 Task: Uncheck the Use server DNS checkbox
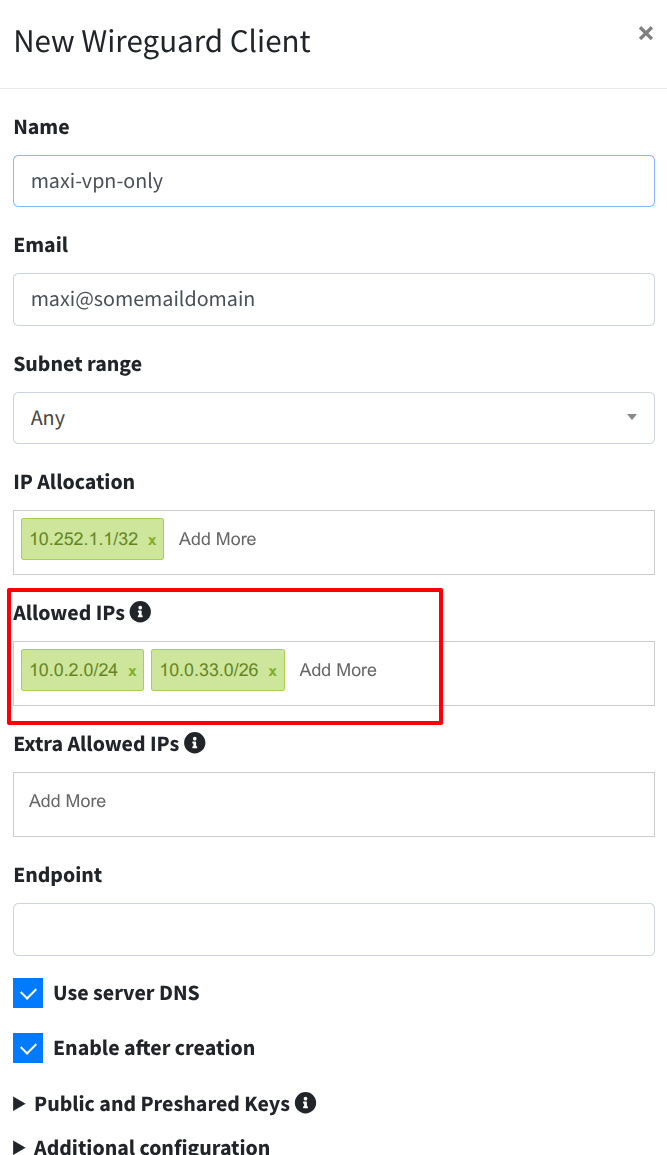(x=29, y=993)
